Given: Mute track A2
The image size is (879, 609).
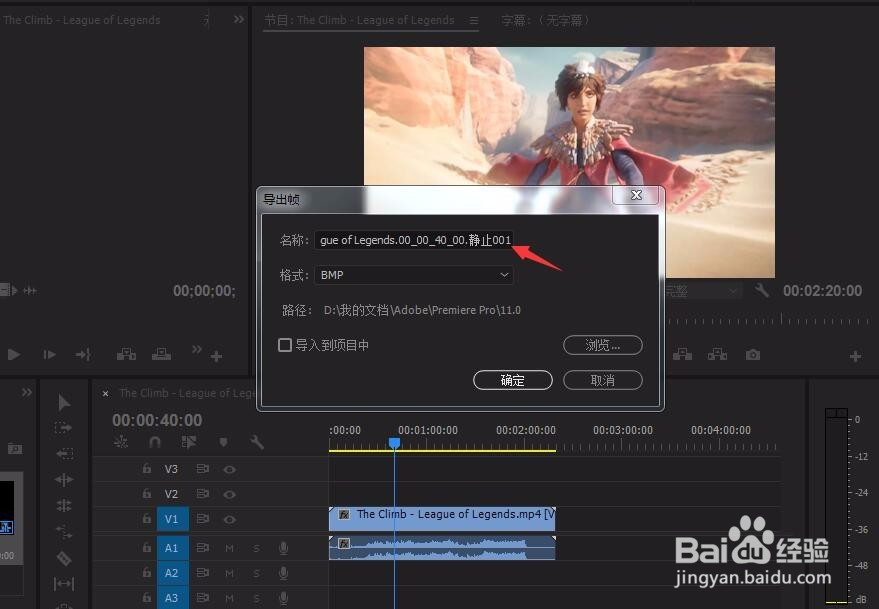Looking at the screenshot, I should coord(229,573).
